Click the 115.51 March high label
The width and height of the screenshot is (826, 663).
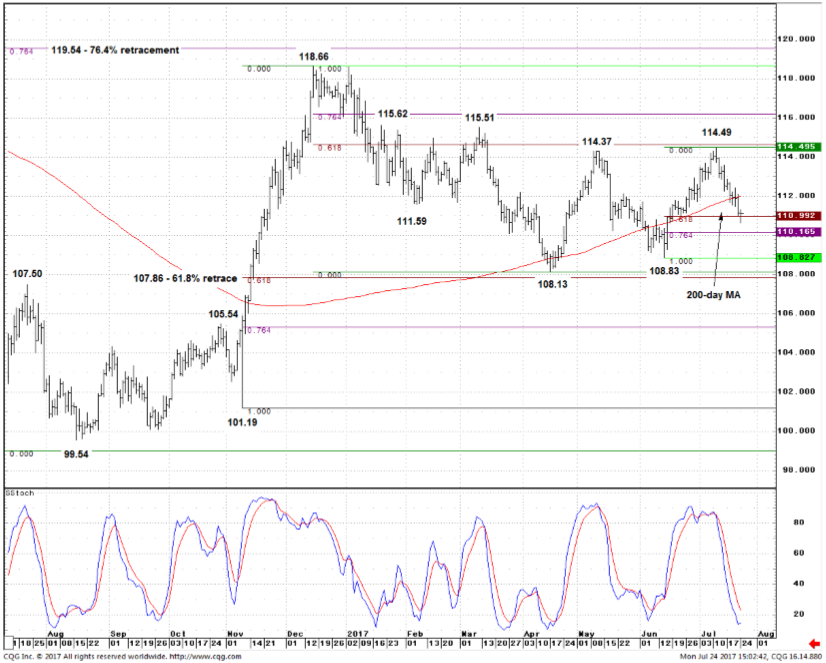(x=481, y=117)
